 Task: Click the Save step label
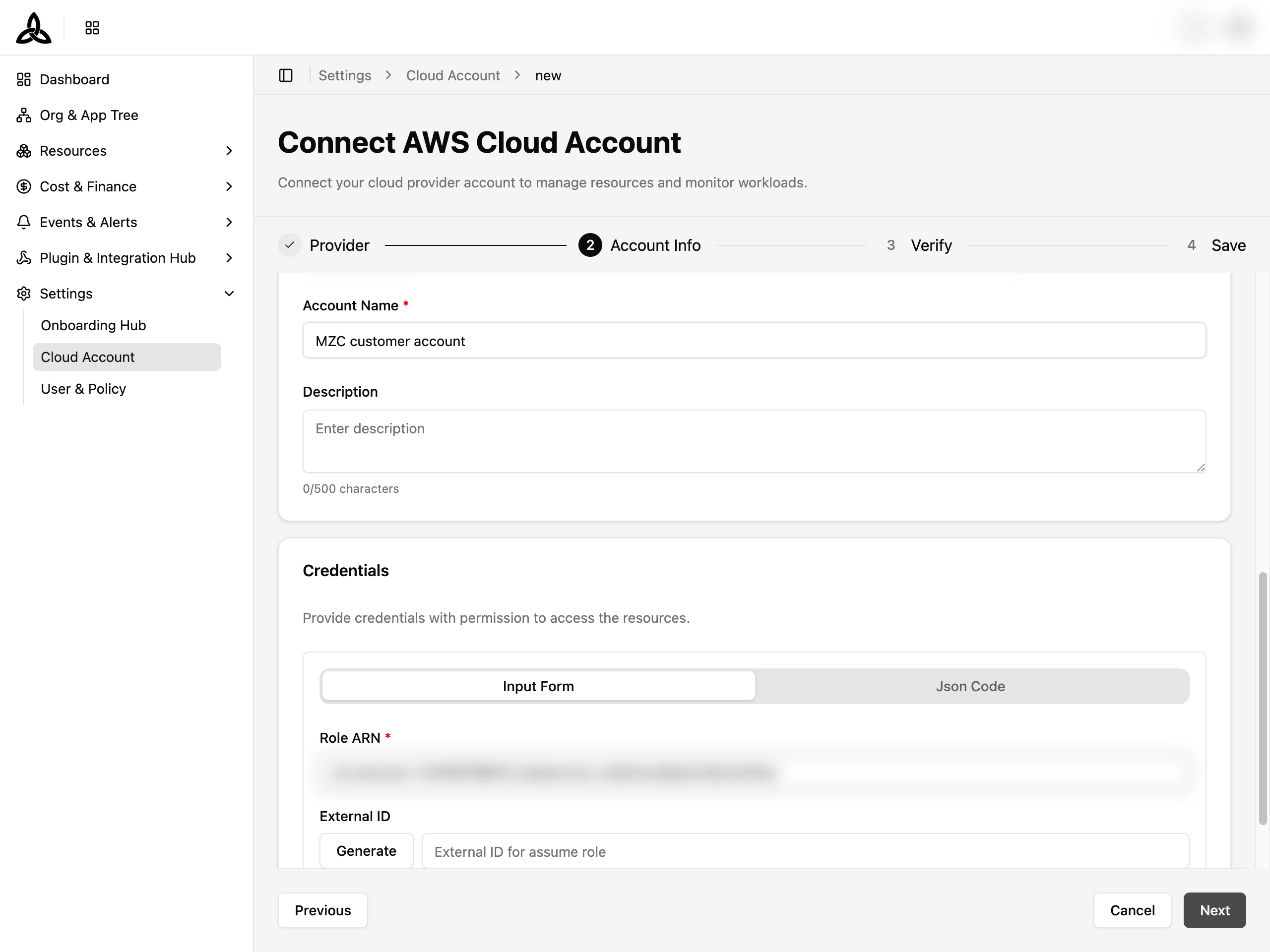tap(1228, 245)
